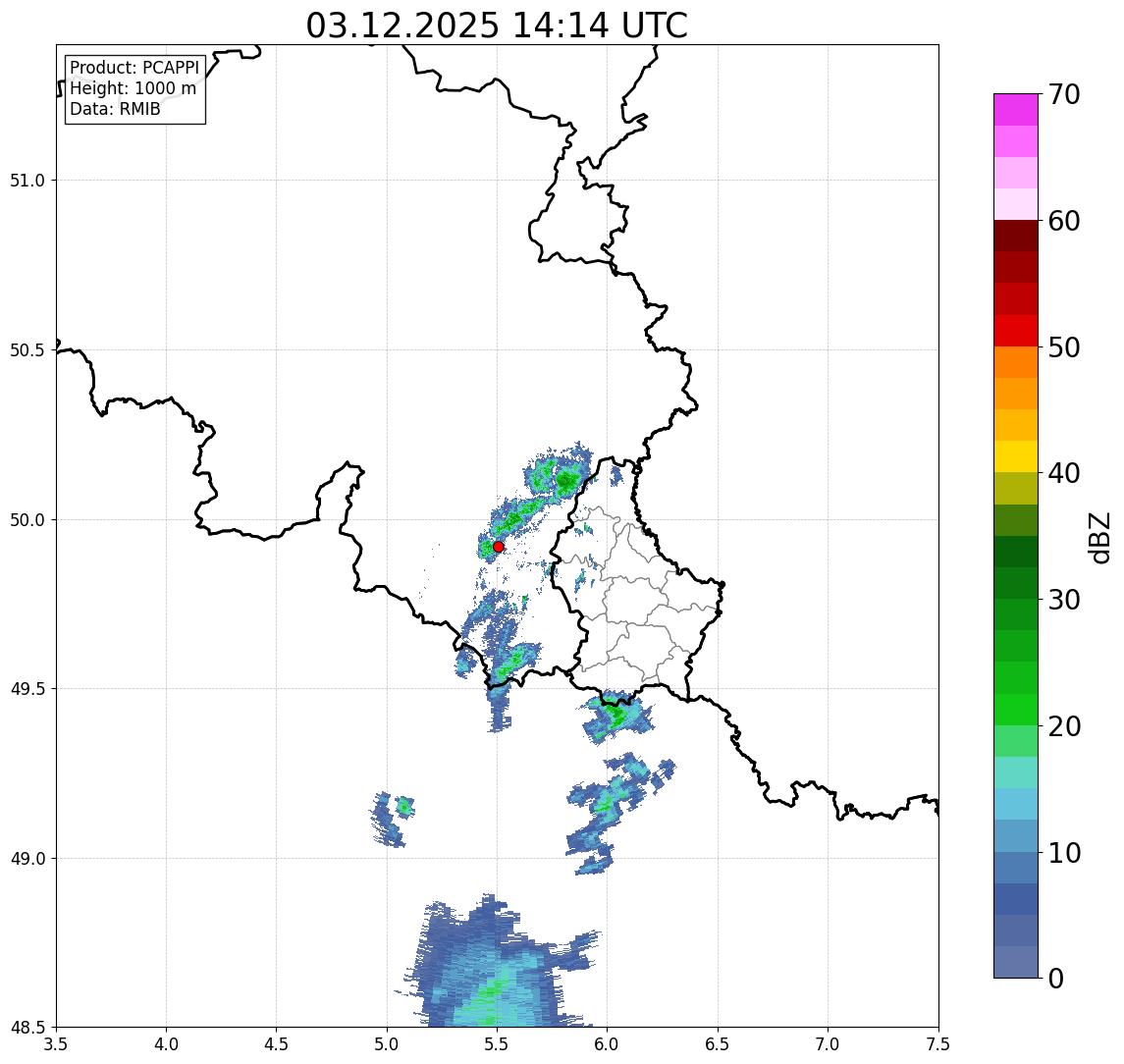Screen dimensions: 1124x1064
Task: Click the bright green colorbar segment above 20
Action: coord(1016,709)
